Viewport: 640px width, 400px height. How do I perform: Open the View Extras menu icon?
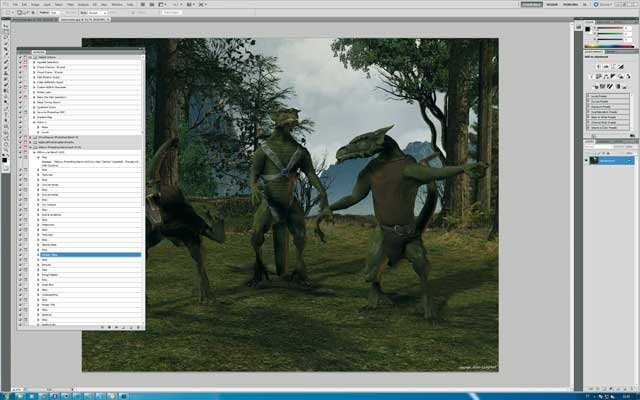click(163, 4)
